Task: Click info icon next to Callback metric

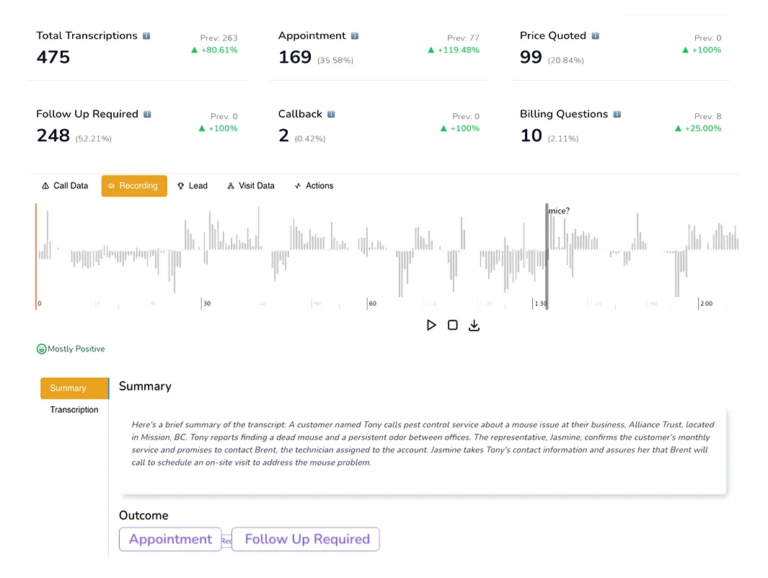Action: (x=332, y=115)
